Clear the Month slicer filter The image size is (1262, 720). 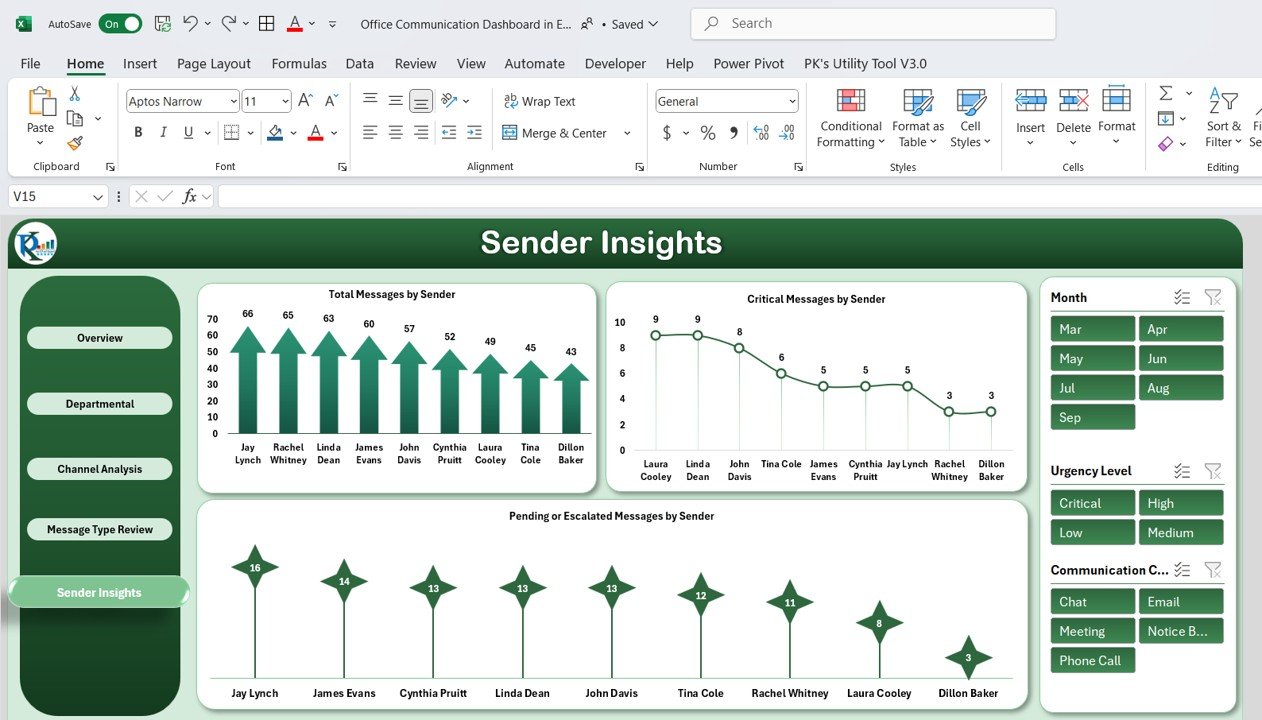click(x=1212, y=297)
